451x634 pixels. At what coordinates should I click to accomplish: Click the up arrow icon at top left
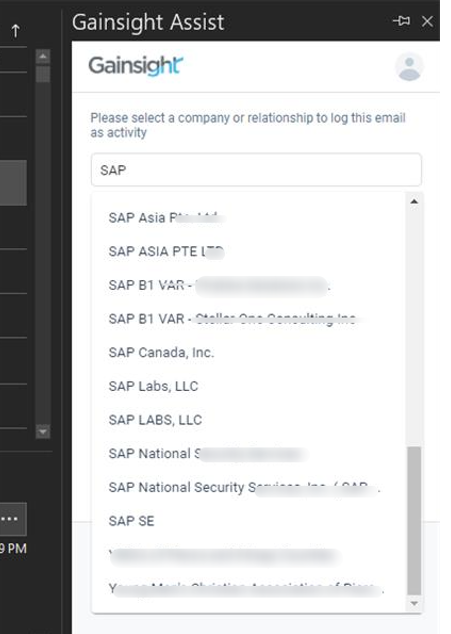point(15,30)
